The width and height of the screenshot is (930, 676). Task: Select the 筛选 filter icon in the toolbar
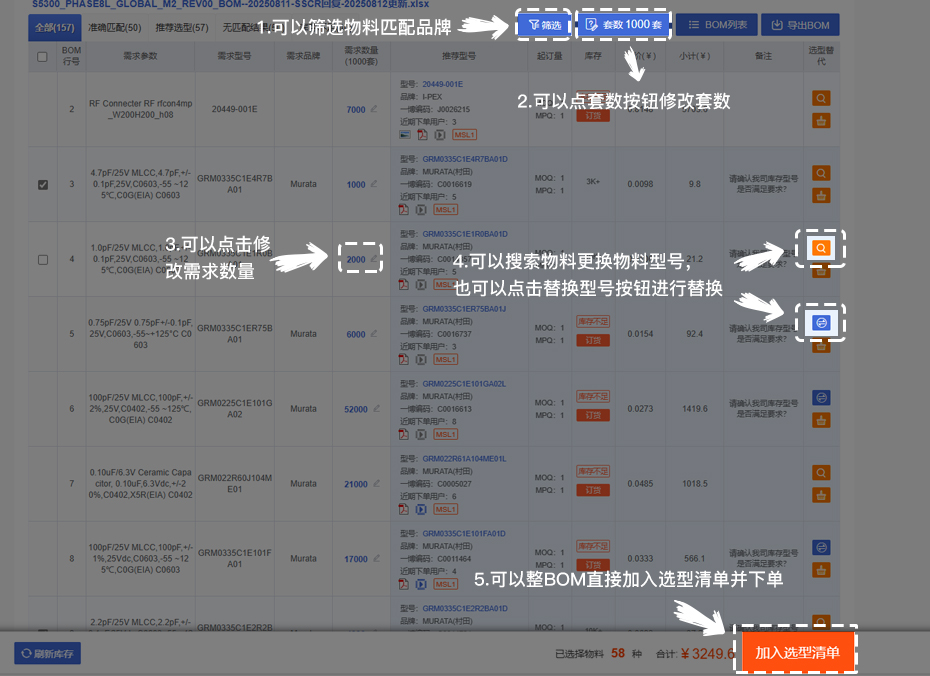542,24
